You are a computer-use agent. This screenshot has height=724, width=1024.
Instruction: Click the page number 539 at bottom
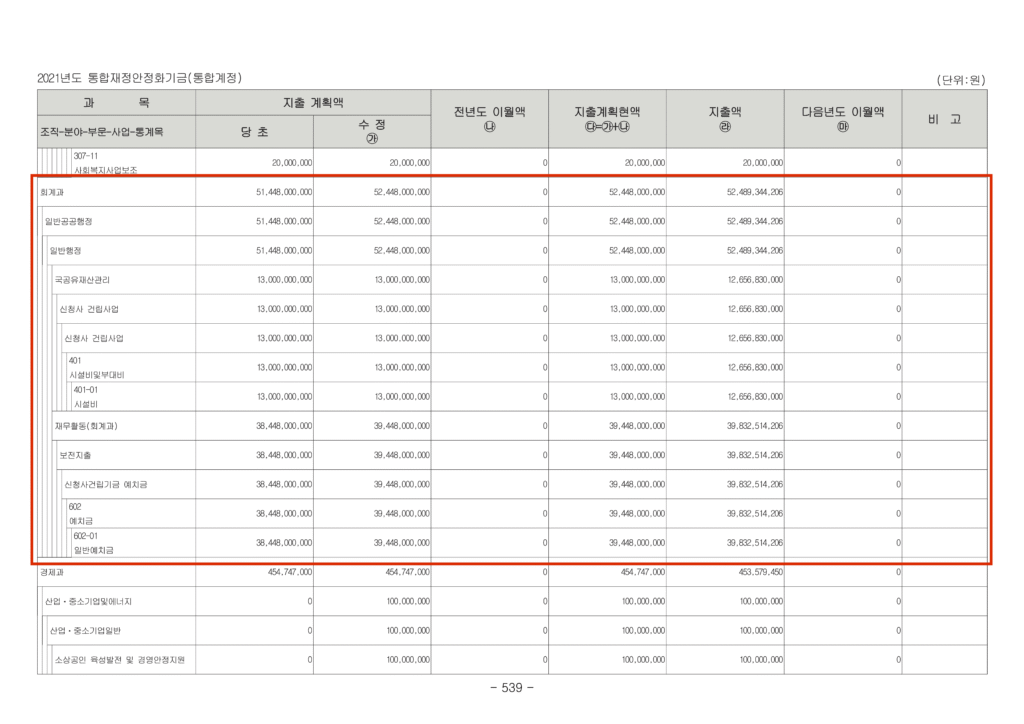(x=512, y=688)
